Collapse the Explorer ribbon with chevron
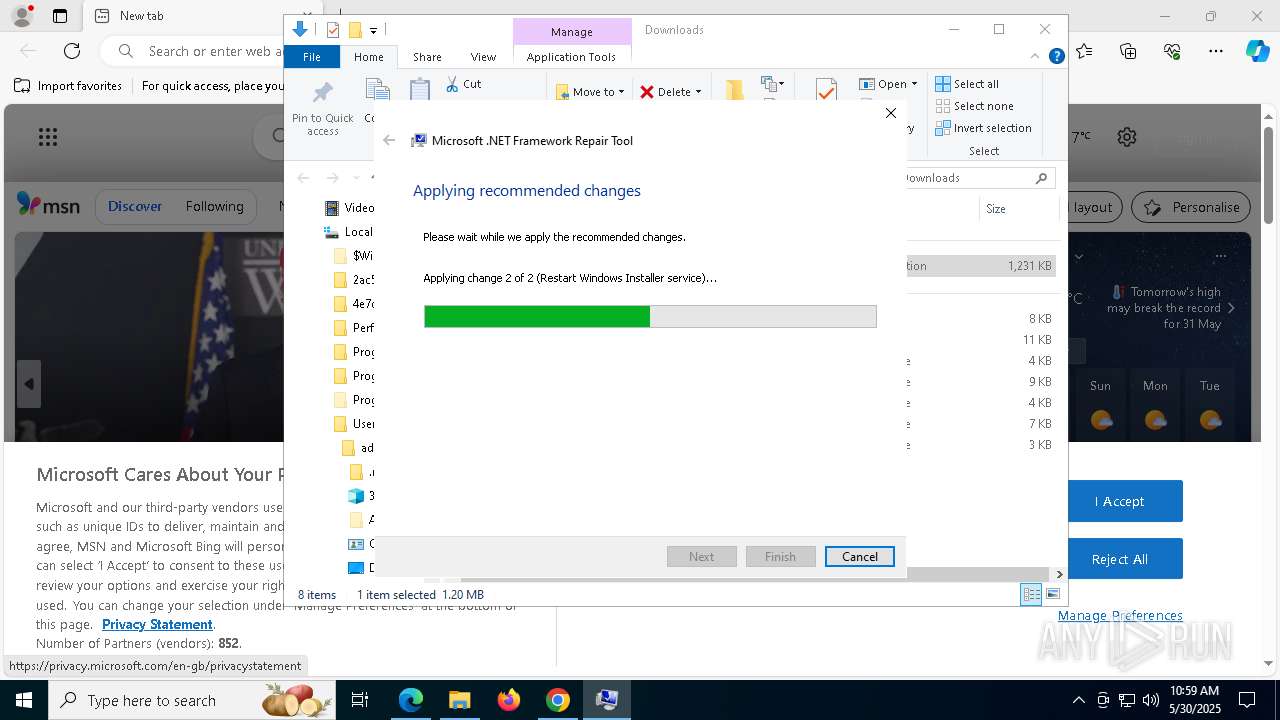Viewport: 1280px width, 720px height. (x=1036, y=57)
